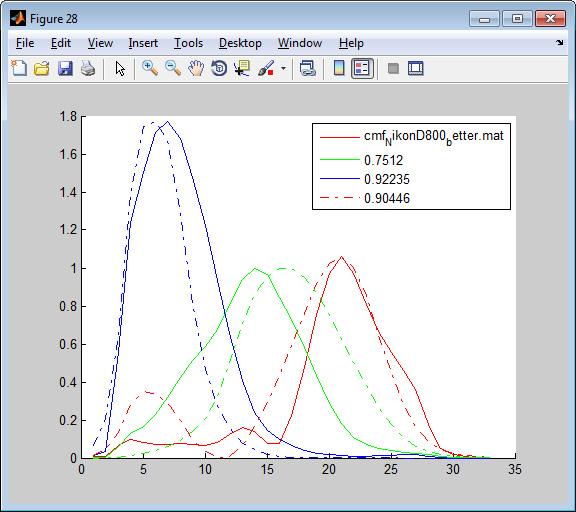Click the Figure 28 window title text
Screen dimensions: 576x512
[54, 19]
